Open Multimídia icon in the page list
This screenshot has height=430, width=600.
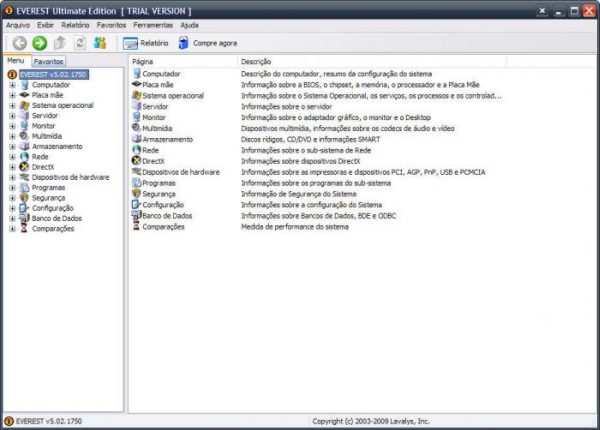coord(136,128)
